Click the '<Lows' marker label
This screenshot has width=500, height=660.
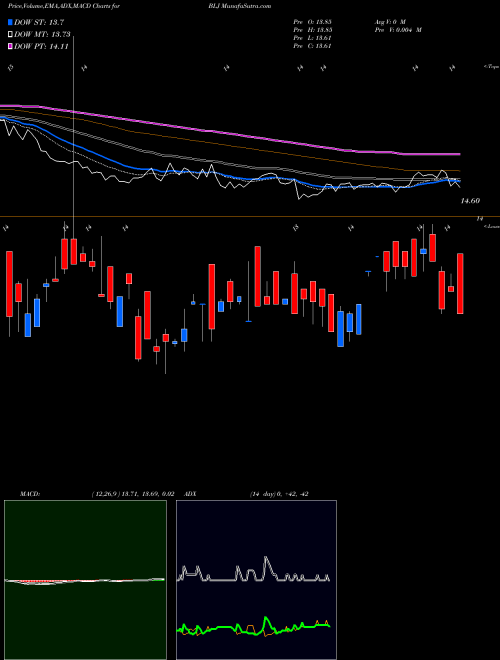491,226
